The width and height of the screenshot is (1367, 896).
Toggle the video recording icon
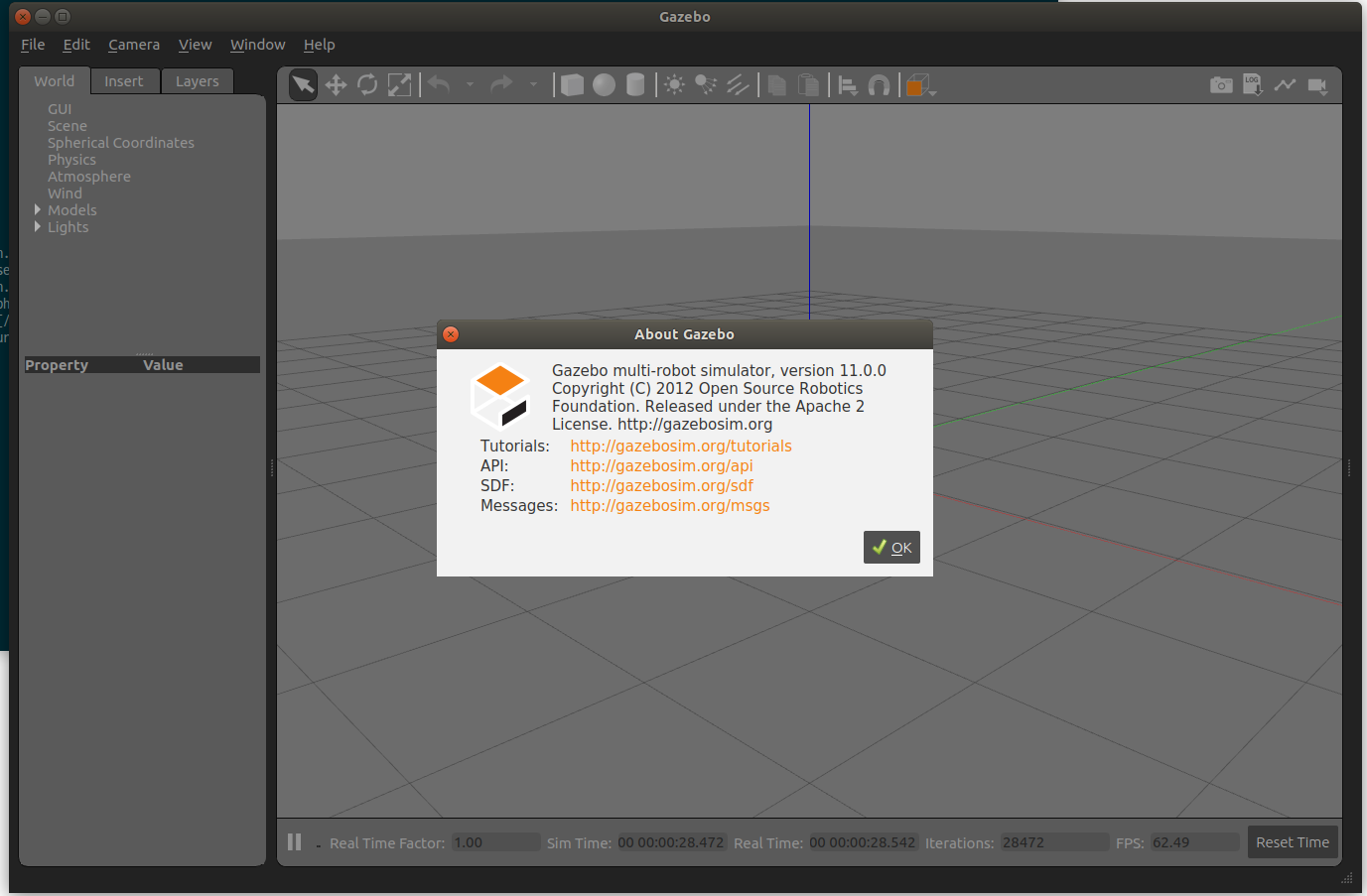(x=1317, y=85)
